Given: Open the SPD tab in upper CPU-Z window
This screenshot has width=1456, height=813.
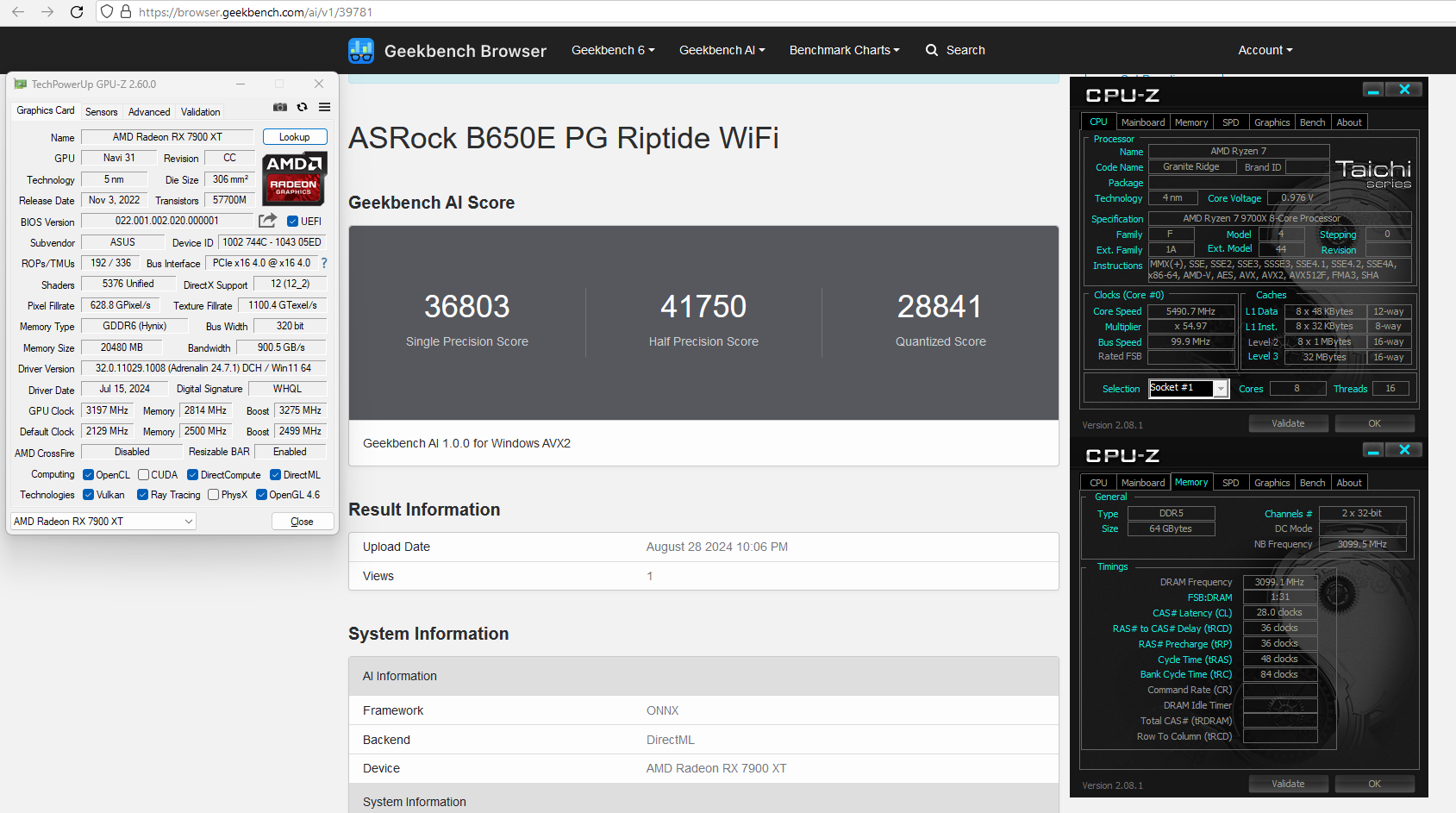Looking at the screenshot, I should click(1231, 122).
